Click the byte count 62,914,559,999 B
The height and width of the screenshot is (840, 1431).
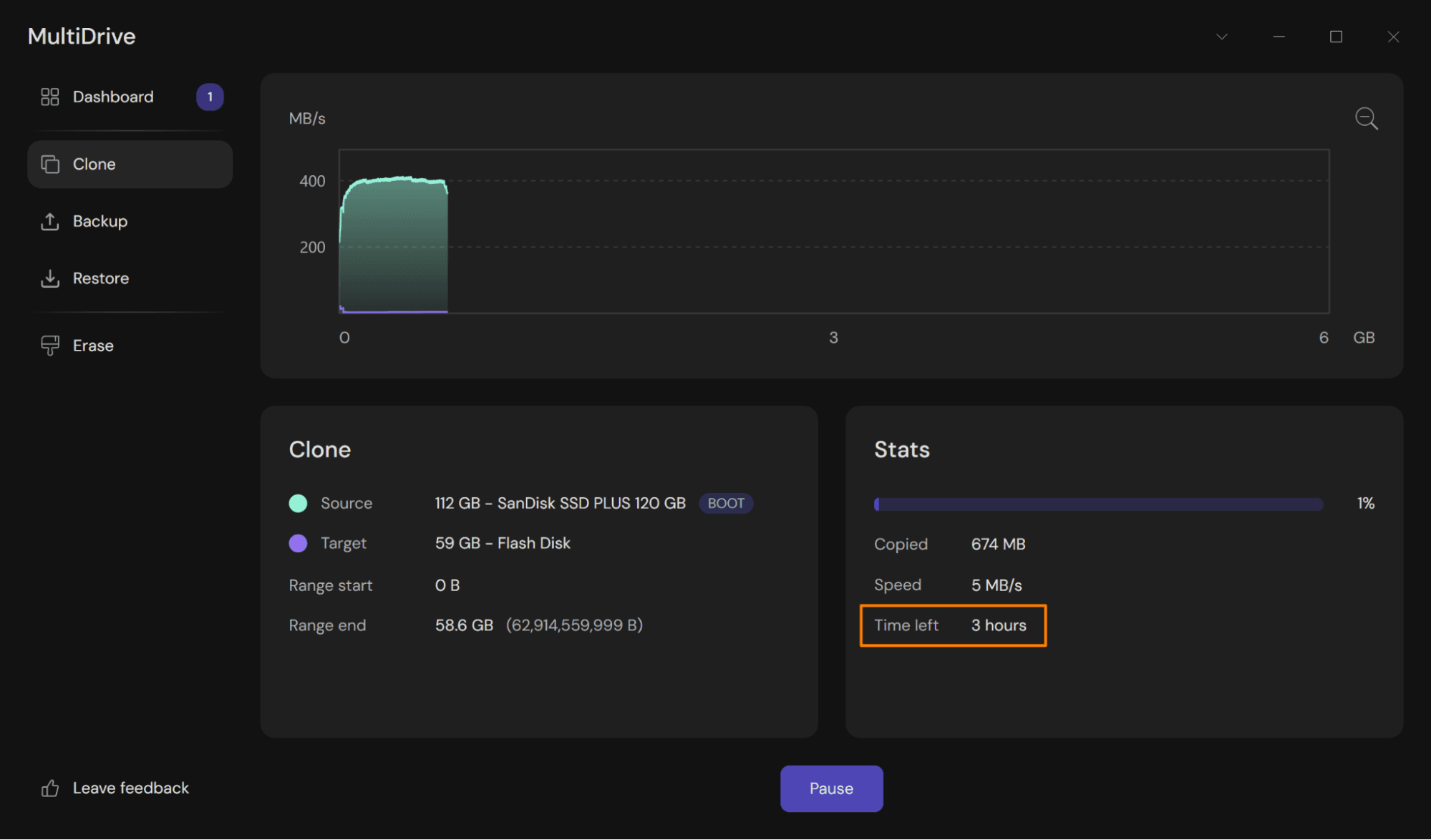click(x=574, y=625)
